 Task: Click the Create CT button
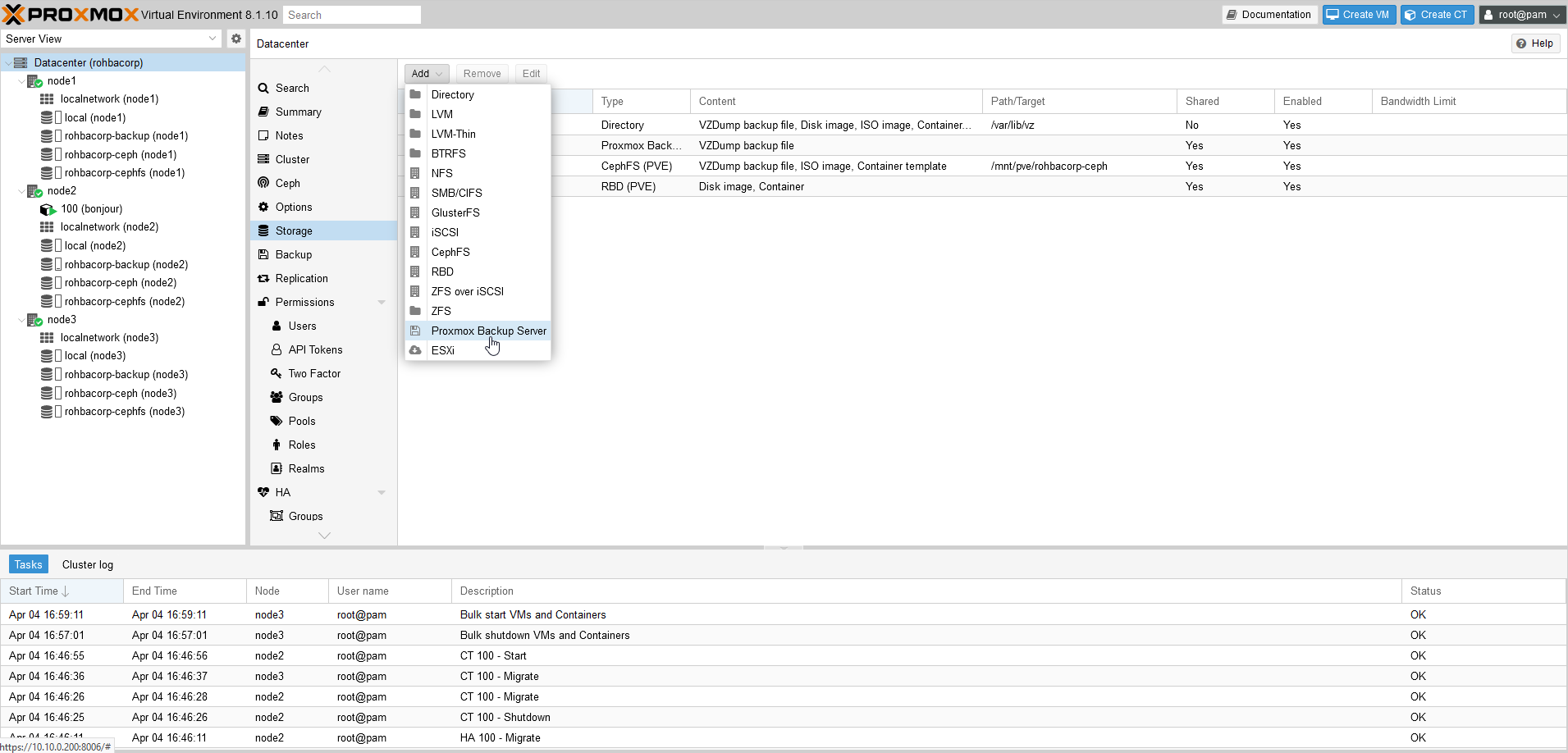tap(1437, 15)
